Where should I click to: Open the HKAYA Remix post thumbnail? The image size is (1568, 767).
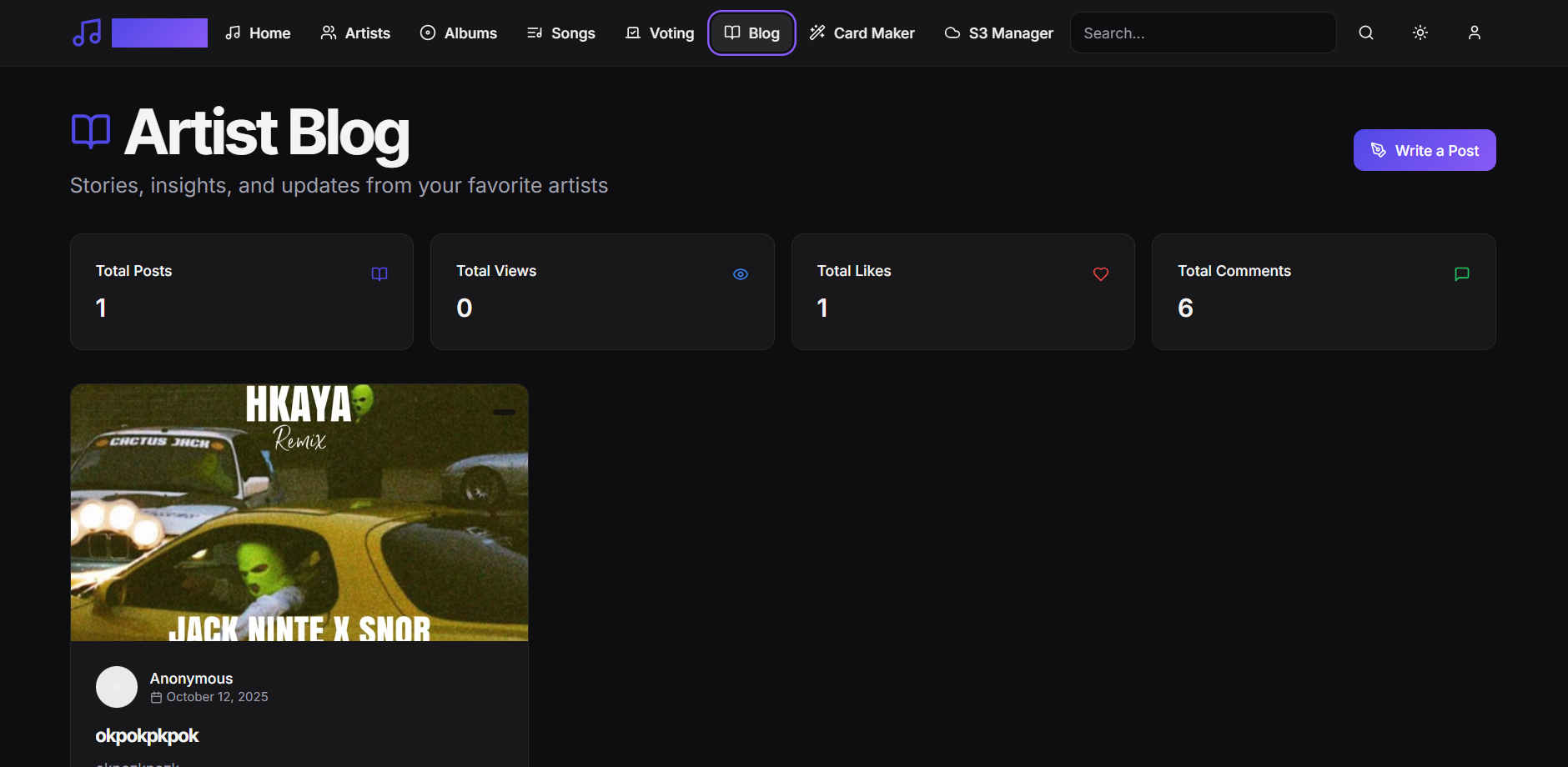(x=299, y=513)
